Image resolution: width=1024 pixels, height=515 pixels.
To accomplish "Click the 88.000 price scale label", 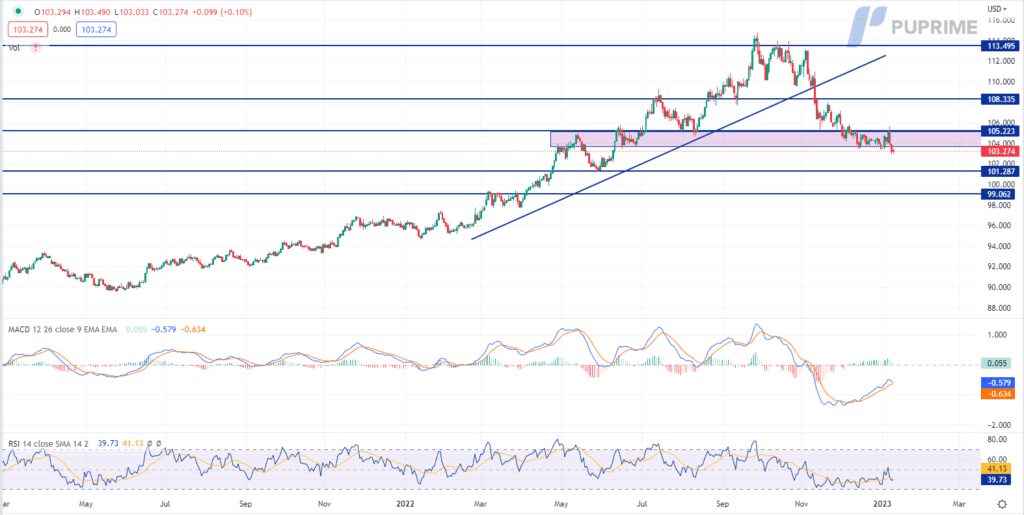I will (998, 307).
